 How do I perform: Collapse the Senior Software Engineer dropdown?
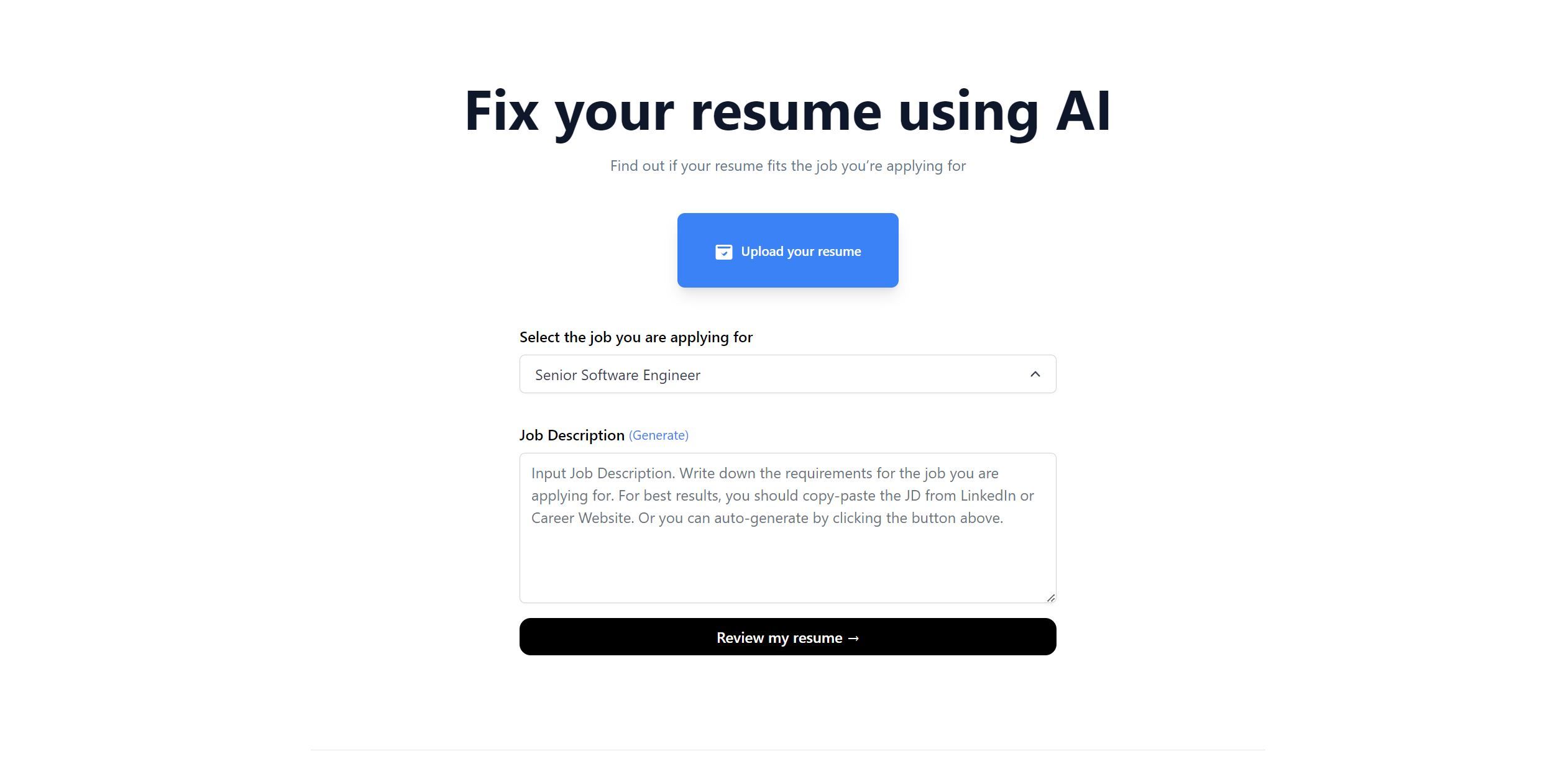[x=1035, y=373]
